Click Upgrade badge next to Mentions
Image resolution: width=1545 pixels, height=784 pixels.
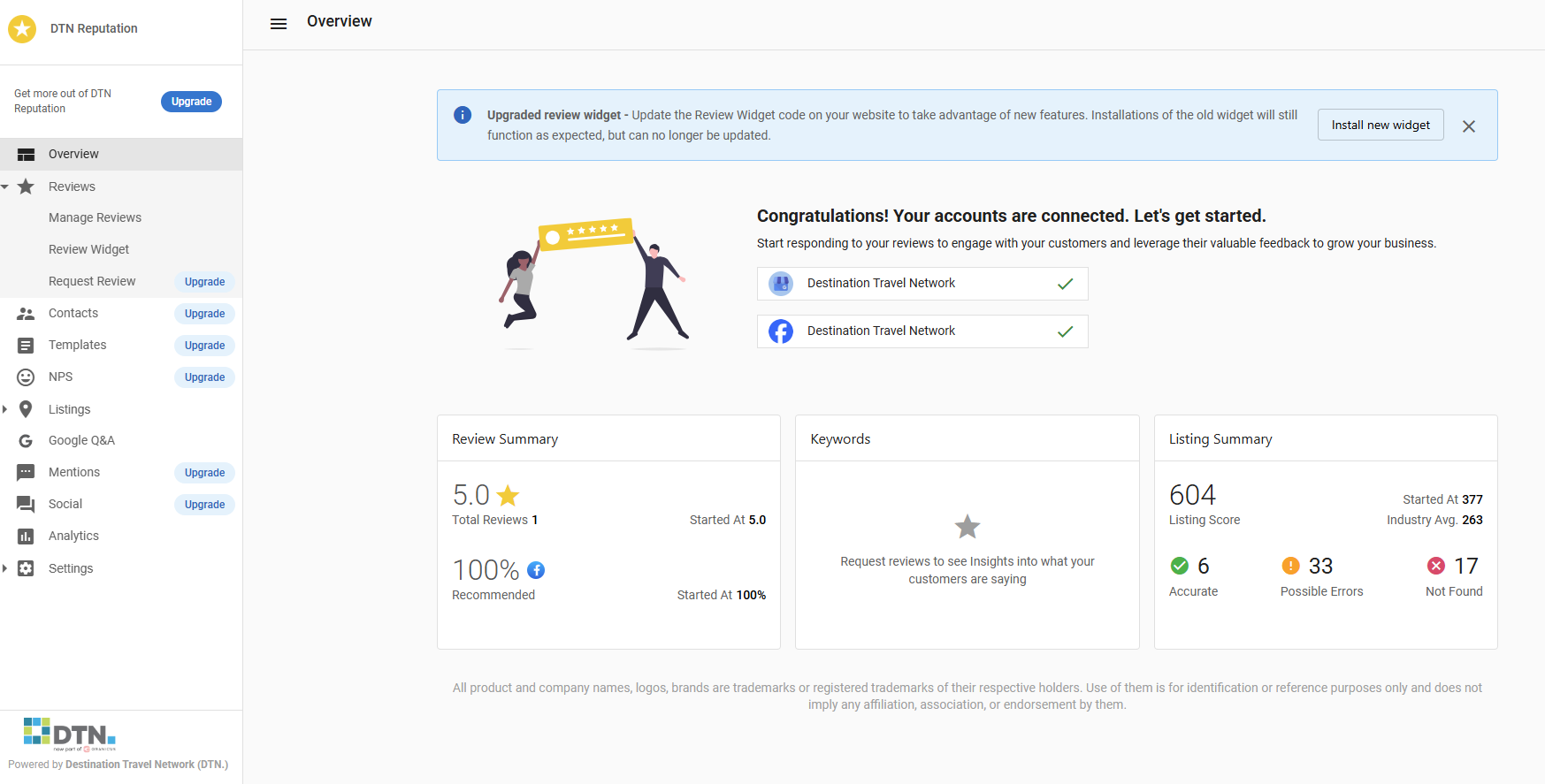pyautogui.click(x=204, y=473)
